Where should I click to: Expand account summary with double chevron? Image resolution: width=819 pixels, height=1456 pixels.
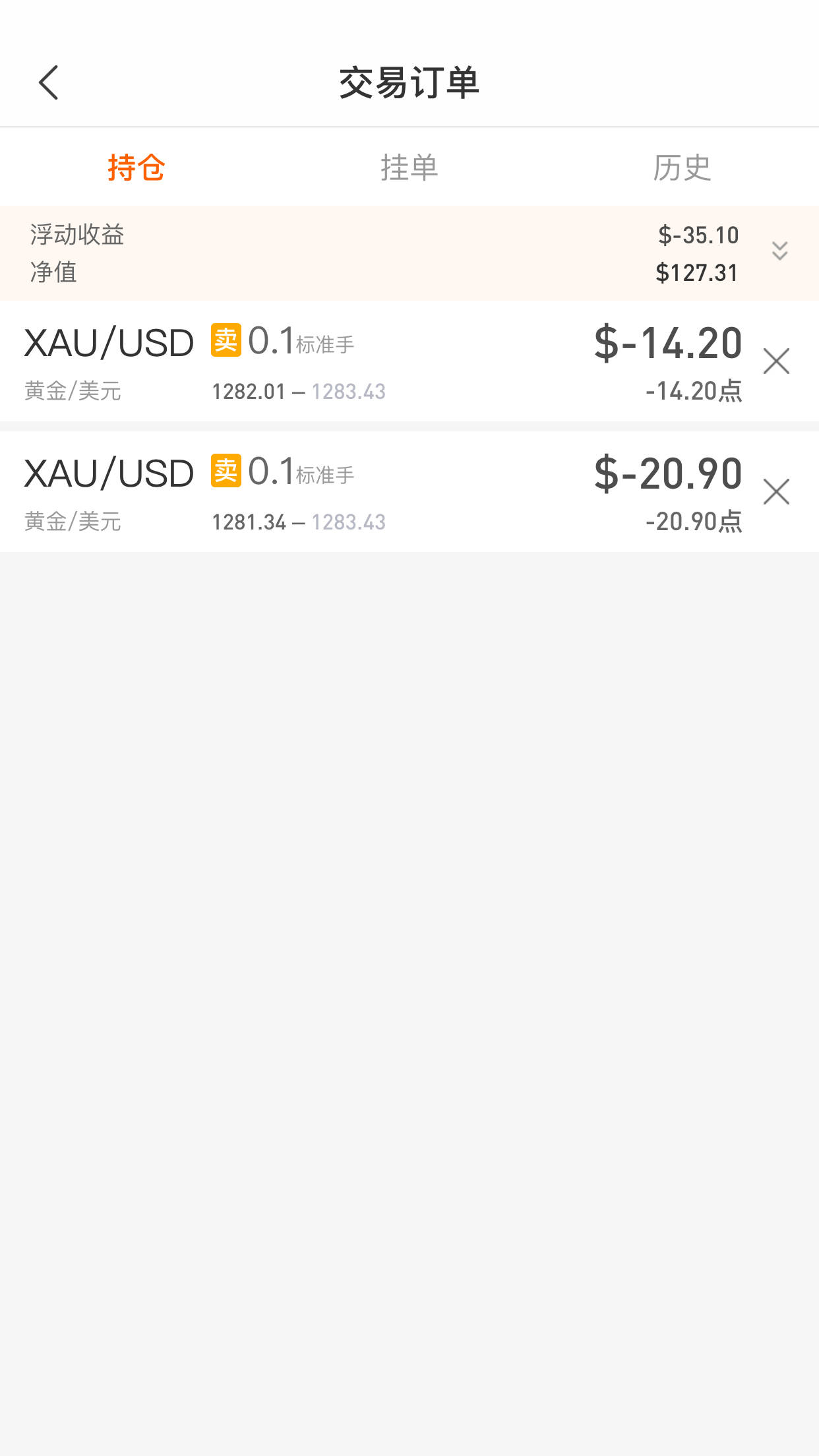click(x=779, y=251)
